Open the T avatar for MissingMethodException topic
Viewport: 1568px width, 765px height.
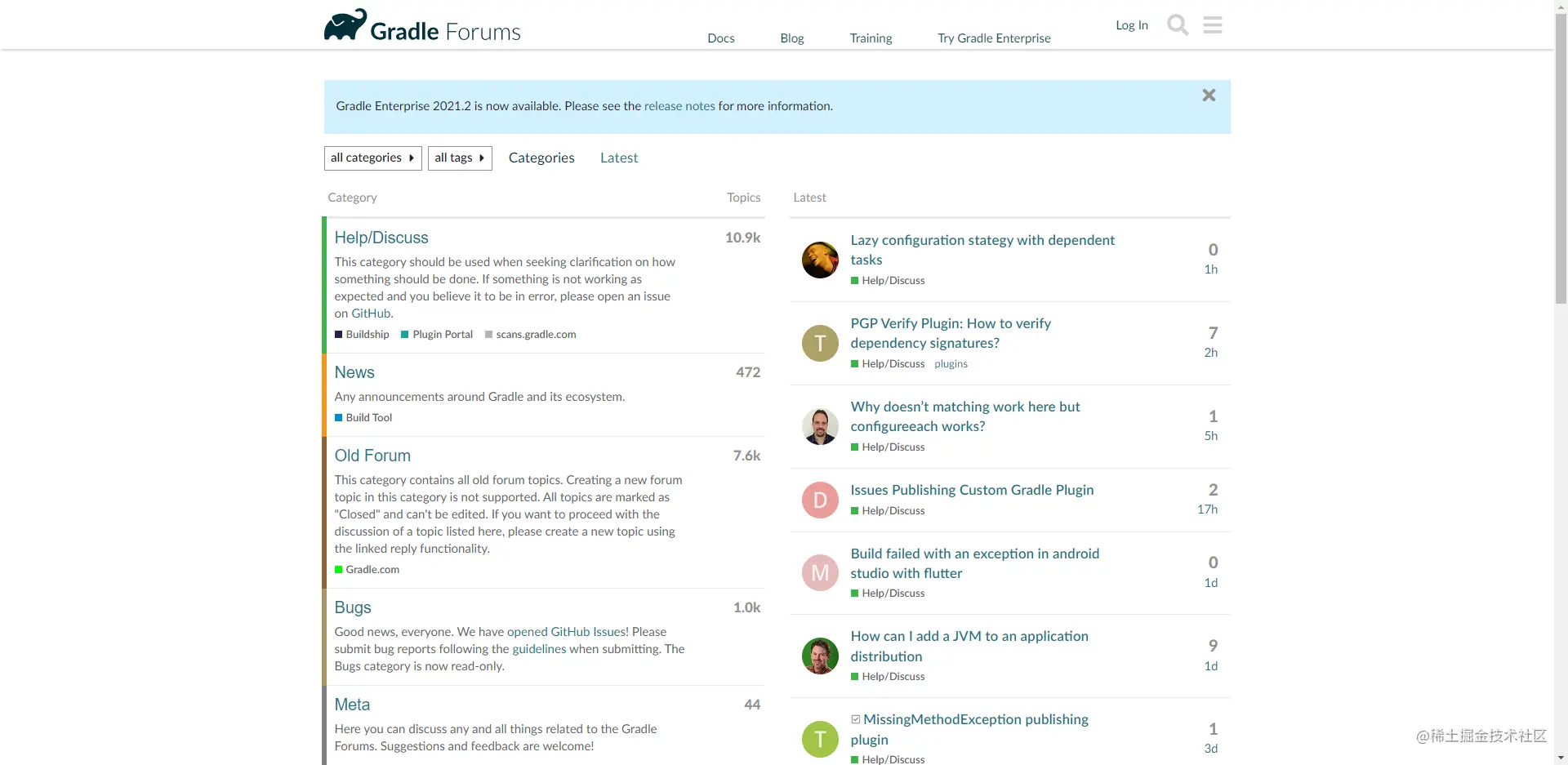tap(820, 739)
